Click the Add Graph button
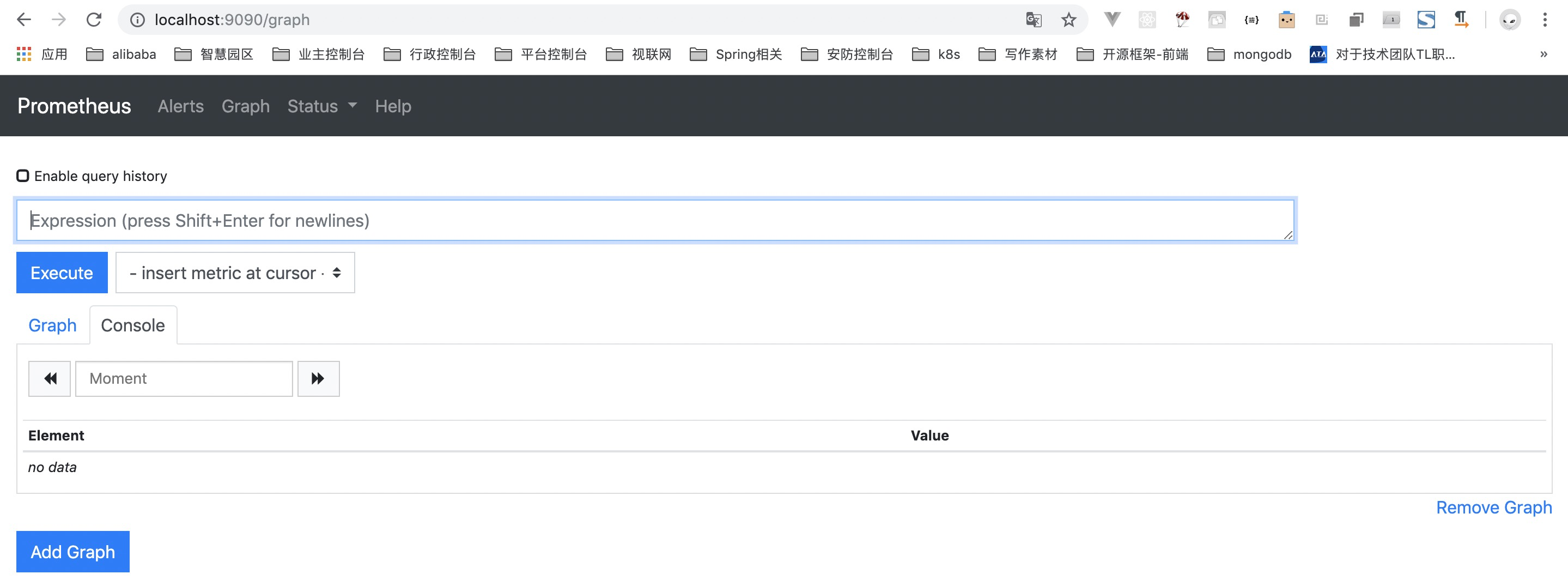The width and height of the screenshot is (1568, 580). (72, 552)
